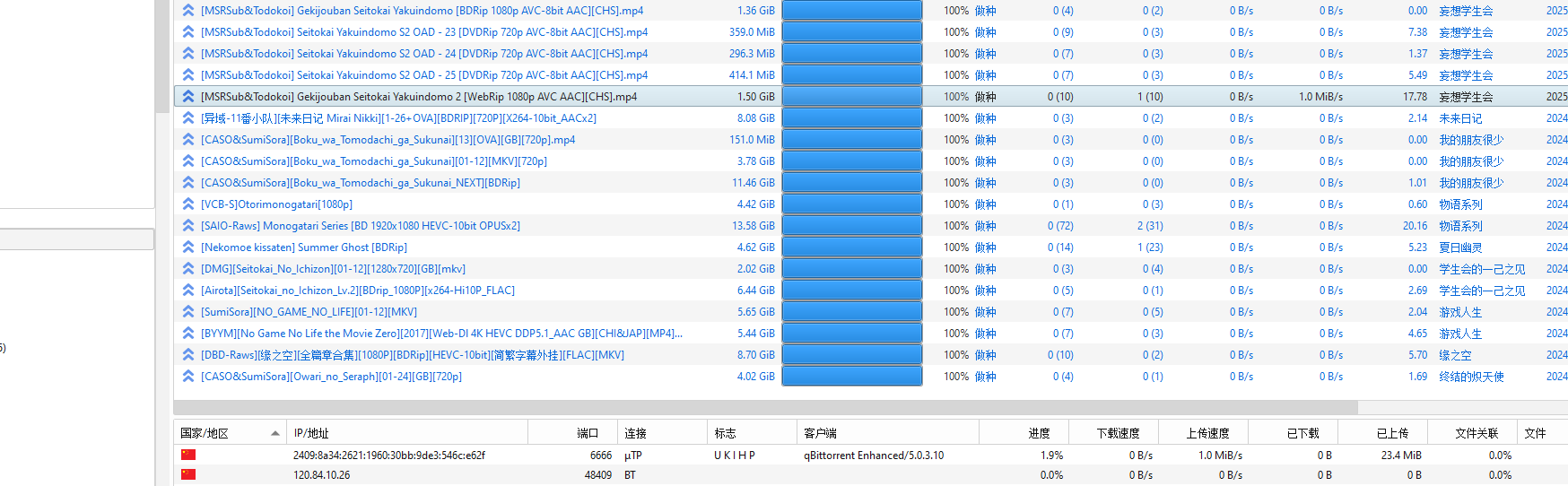
Task: Click peer uploaded amount 23.4 MiB
Action: [1401, 456]
